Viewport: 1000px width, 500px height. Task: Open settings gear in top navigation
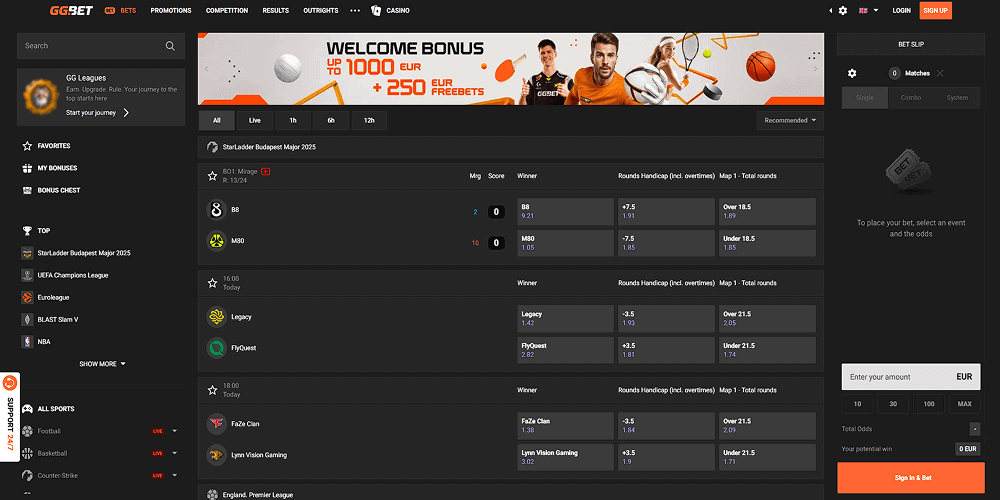[x=843, y=10]
